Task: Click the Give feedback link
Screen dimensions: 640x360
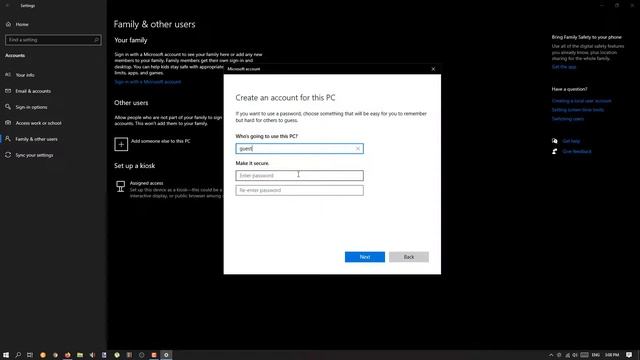Action: (x=577, y=151)
